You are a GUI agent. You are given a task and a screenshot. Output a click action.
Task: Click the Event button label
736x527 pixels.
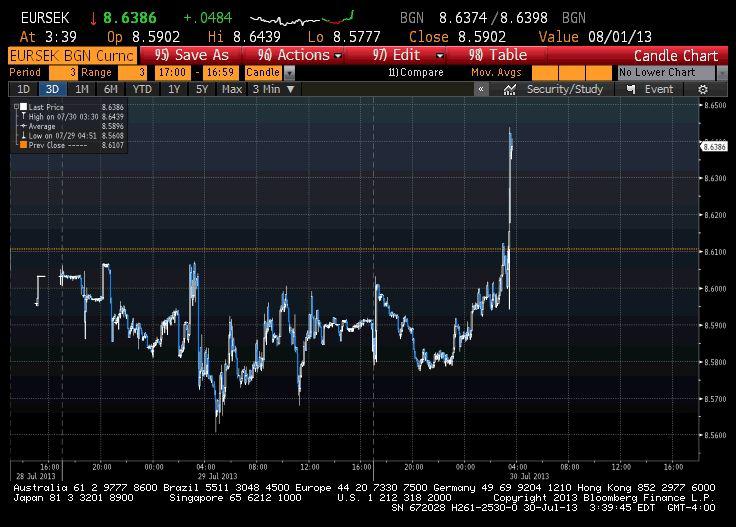coord(659,89)
